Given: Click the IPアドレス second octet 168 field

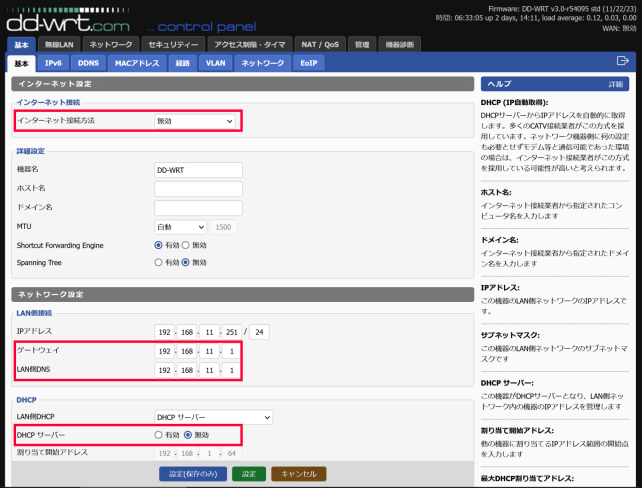Looking at the screenshot, I should coord(187,332).
